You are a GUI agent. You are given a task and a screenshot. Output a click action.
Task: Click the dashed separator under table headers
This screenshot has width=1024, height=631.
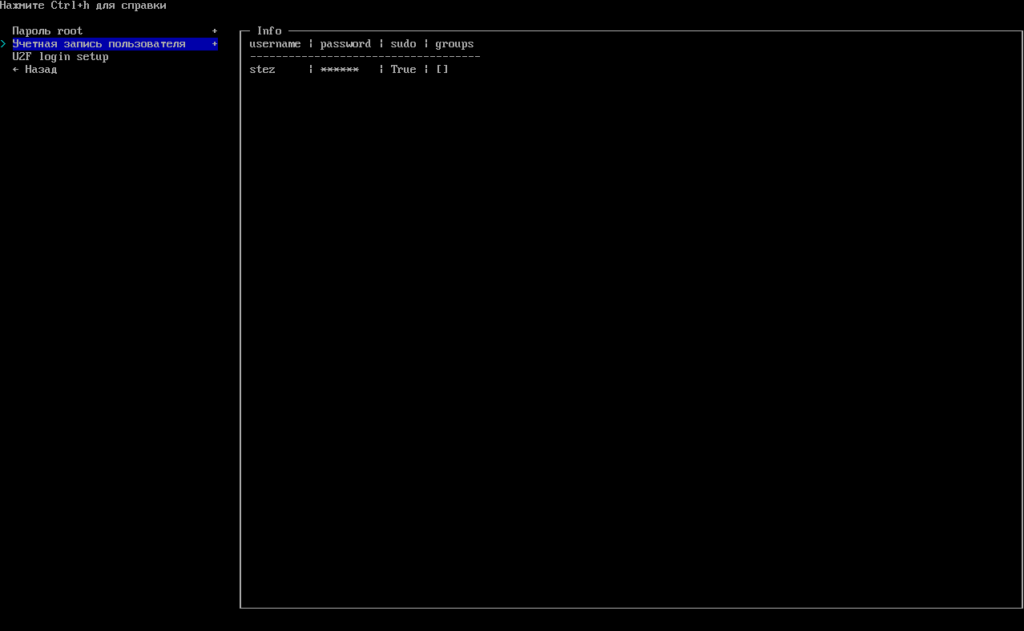tap(364, 57)
